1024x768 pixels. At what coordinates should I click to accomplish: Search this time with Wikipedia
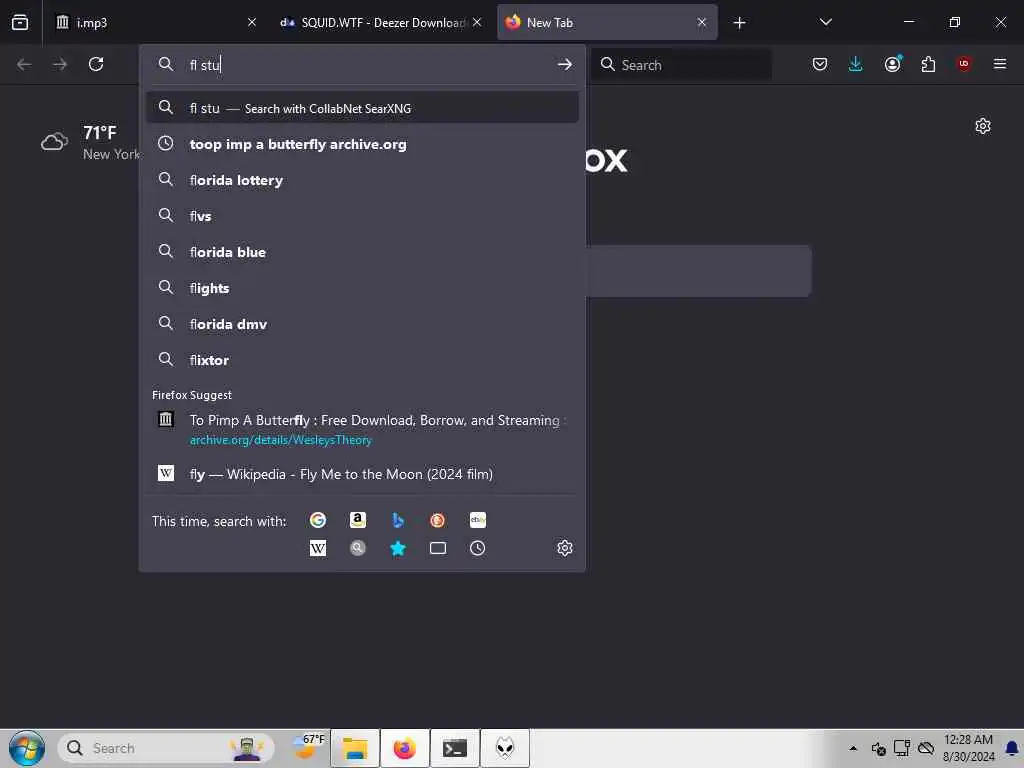pyautogui.click(x=318, y=548)
